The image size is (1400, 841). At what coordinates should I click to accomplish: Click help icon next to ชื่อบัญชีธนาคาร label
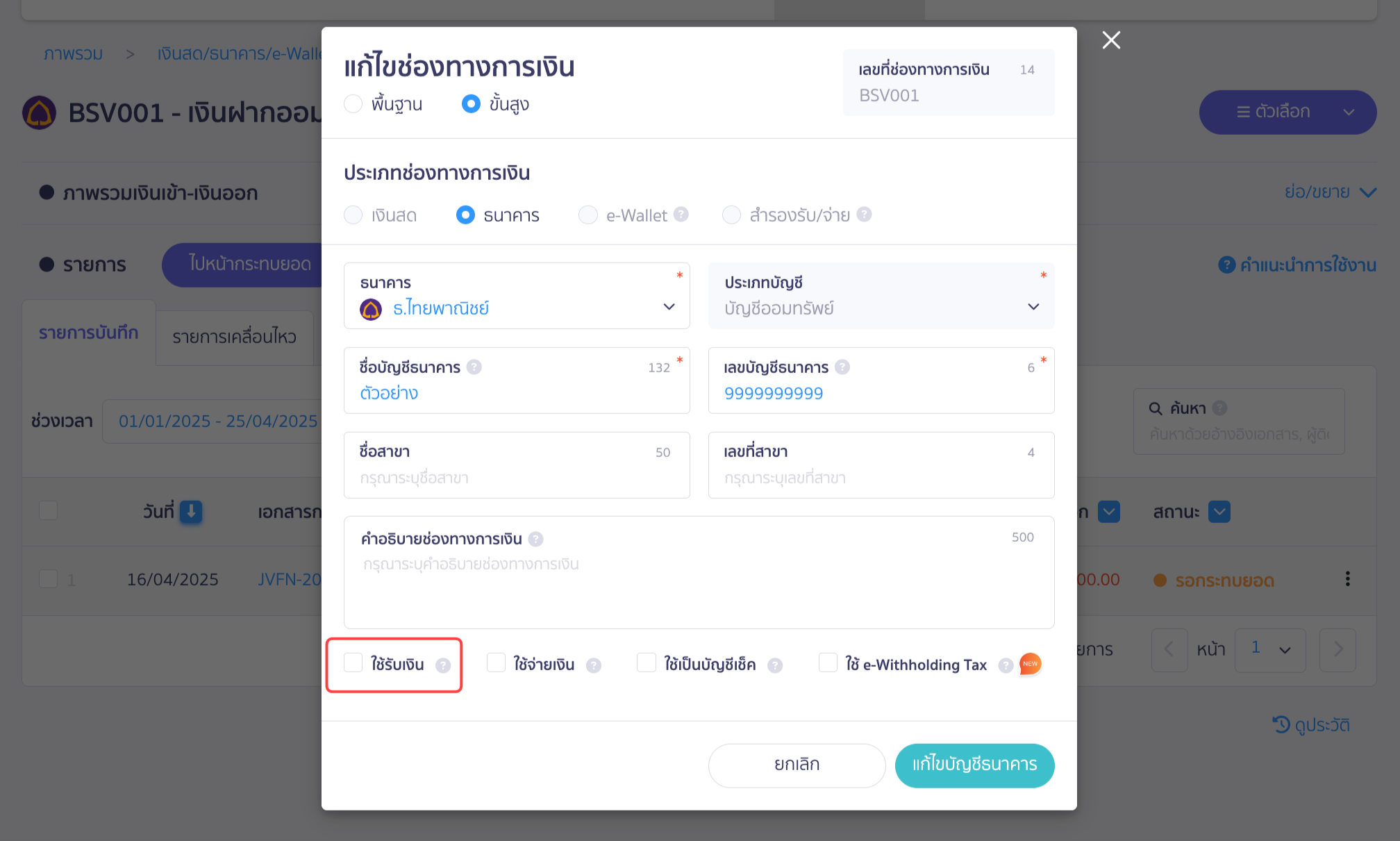[x=474, y=367]
